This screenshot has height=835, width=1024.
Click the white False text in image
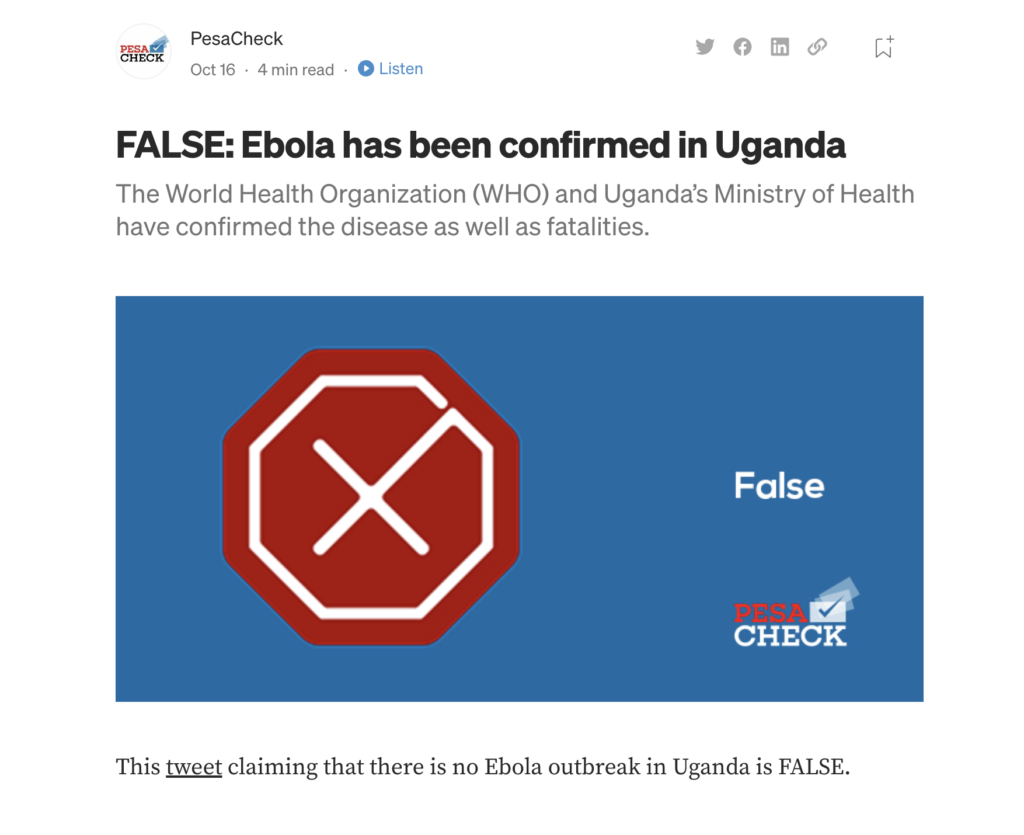point(779,486)
